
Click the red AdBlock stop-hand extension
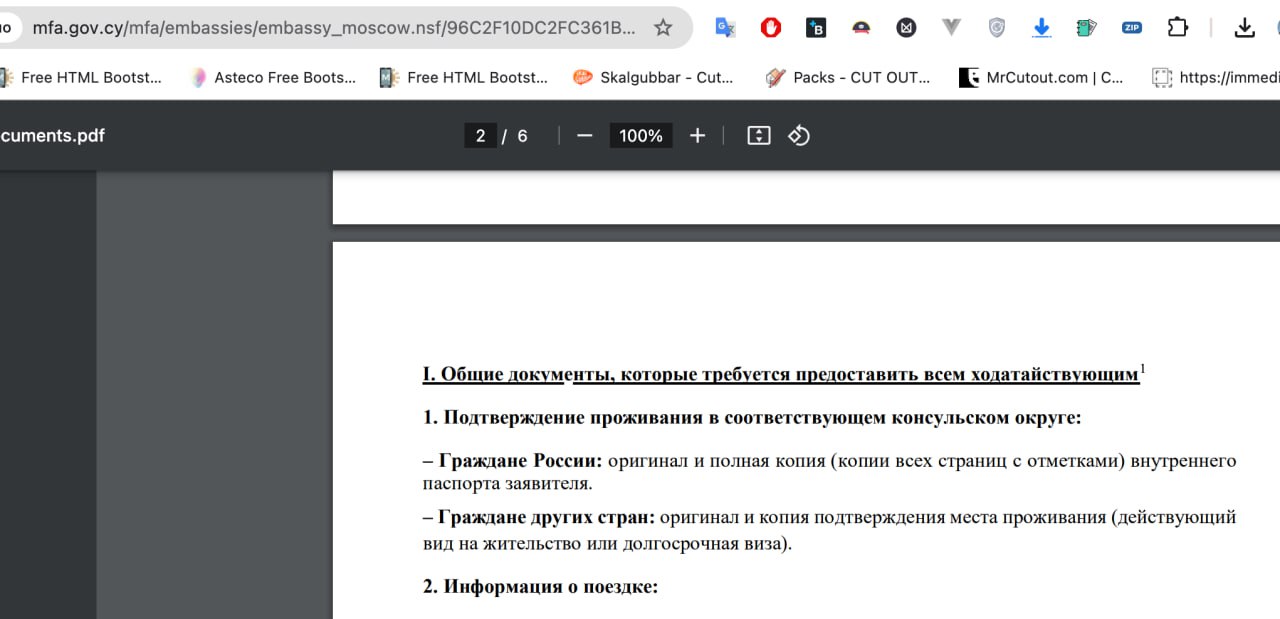pyautogui.click(x=771, y=28)
